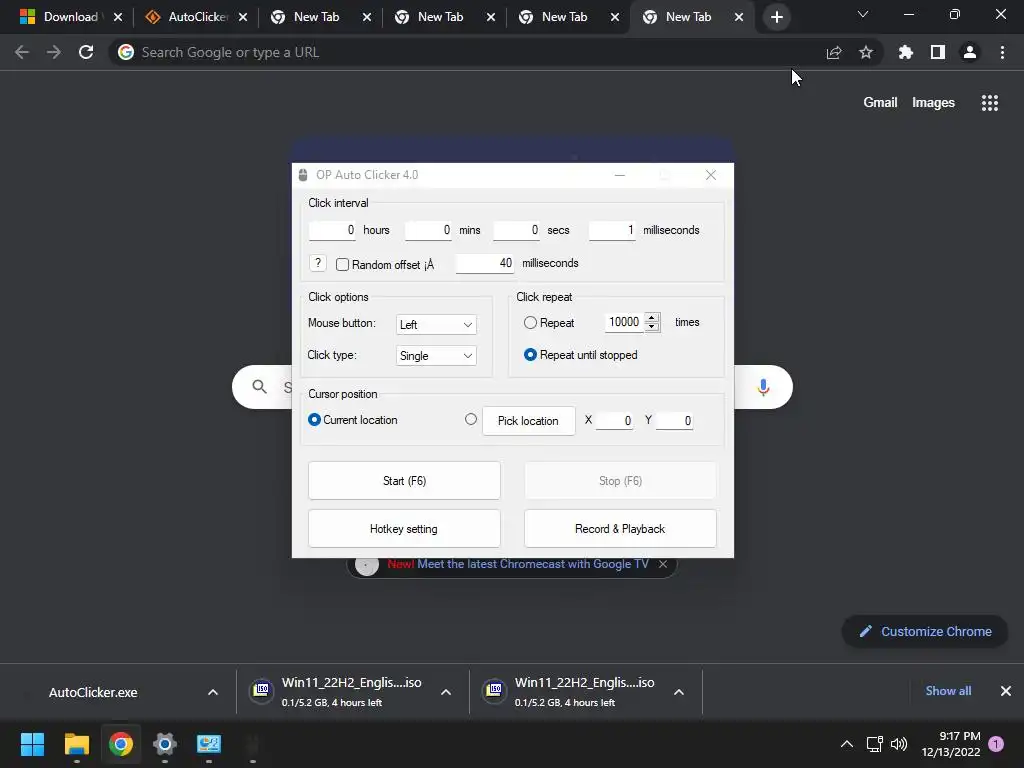Screen dimensions: 1024x768
Task: Toggle Chrome side panel icon
Action: [938, 52]
